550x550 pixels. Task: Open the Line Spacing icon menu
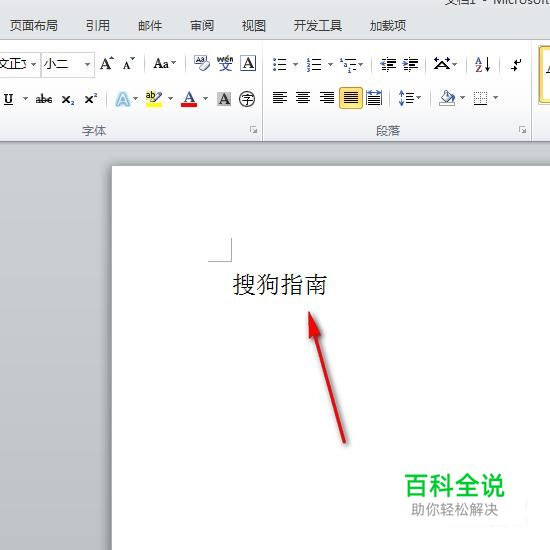click(409, 98)
